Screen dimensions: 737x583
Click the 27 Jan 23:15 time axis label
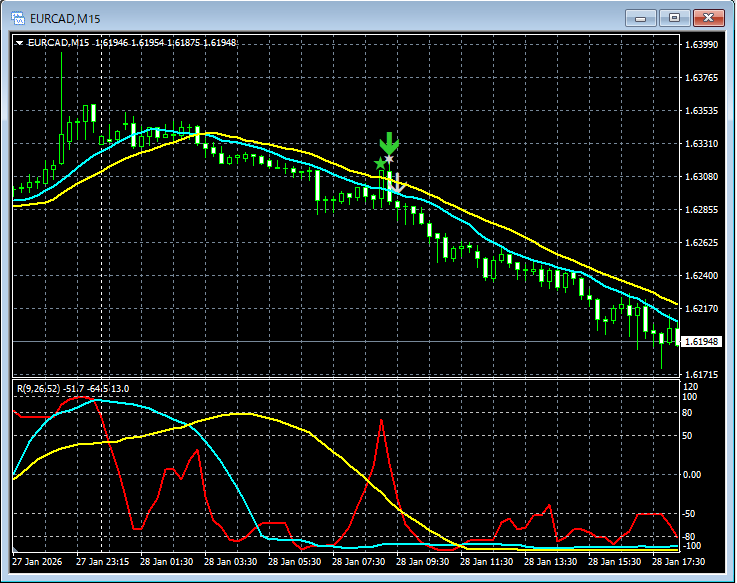point(102,563)
